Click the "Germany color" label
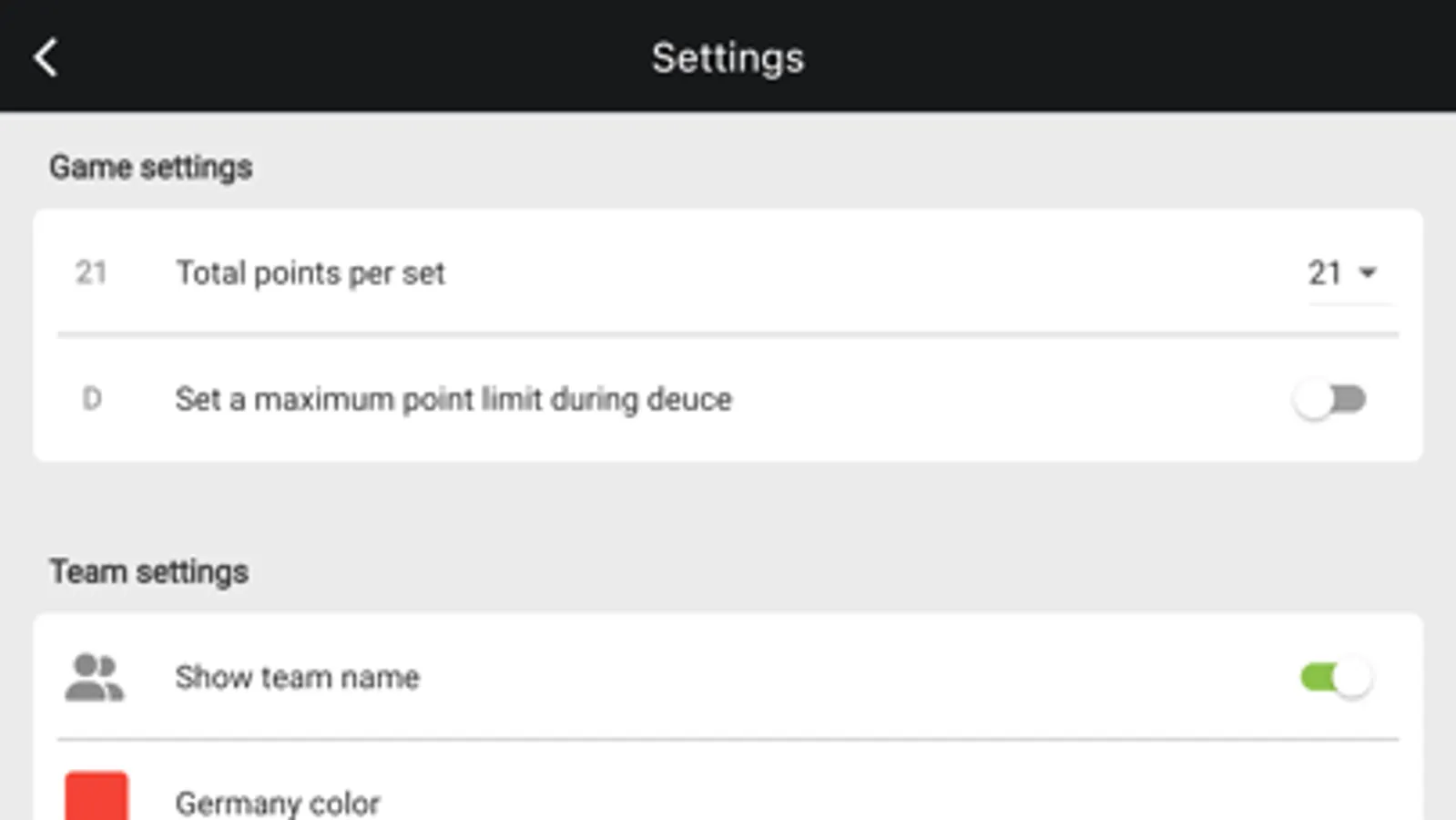This screenshot has width=1456, height=820. 278,803
